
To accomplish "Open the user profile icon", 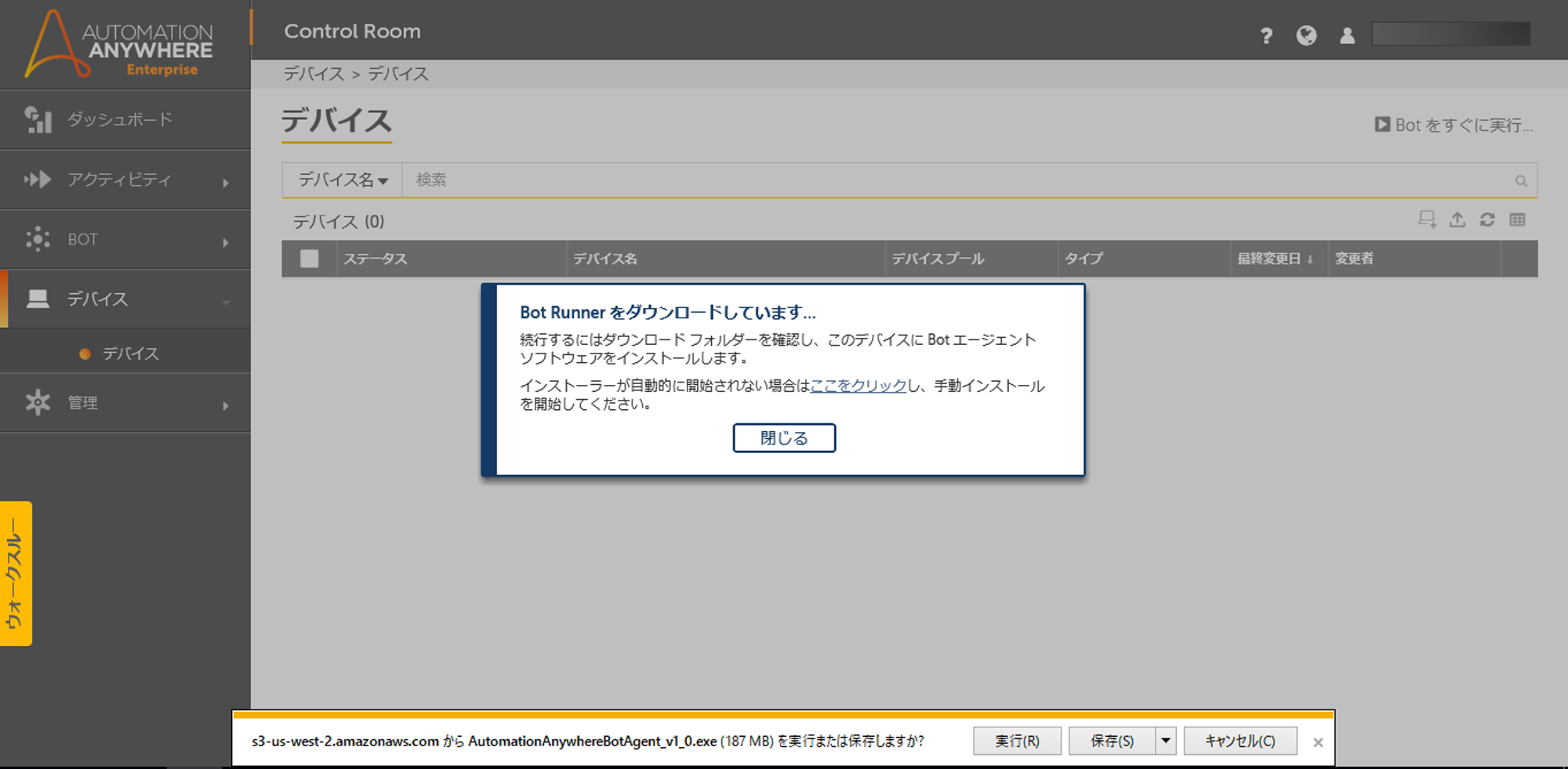I will point(1347,35).
